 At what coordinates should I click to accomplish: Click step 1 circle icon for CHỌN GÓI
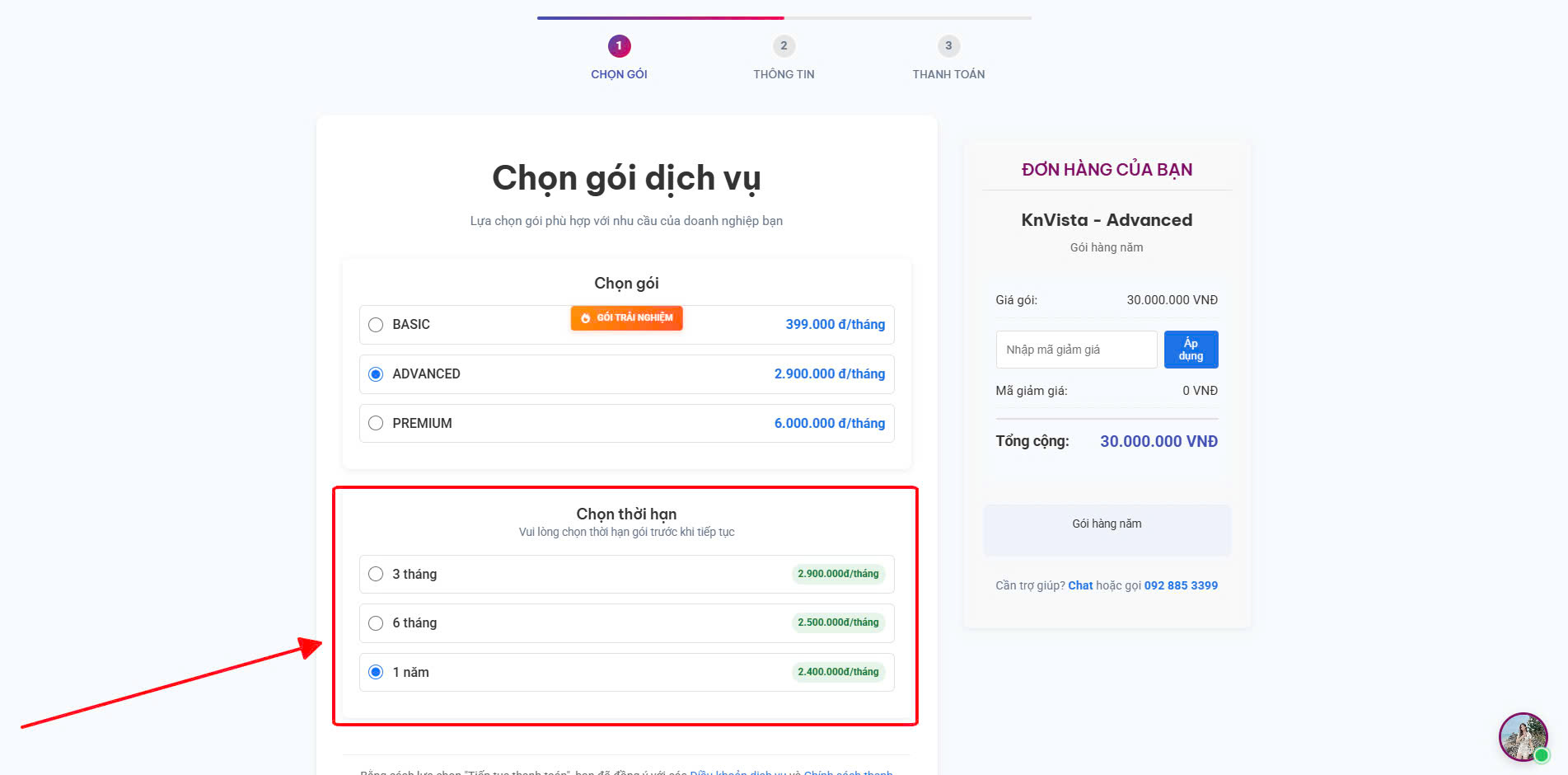[x=619, y=46]
